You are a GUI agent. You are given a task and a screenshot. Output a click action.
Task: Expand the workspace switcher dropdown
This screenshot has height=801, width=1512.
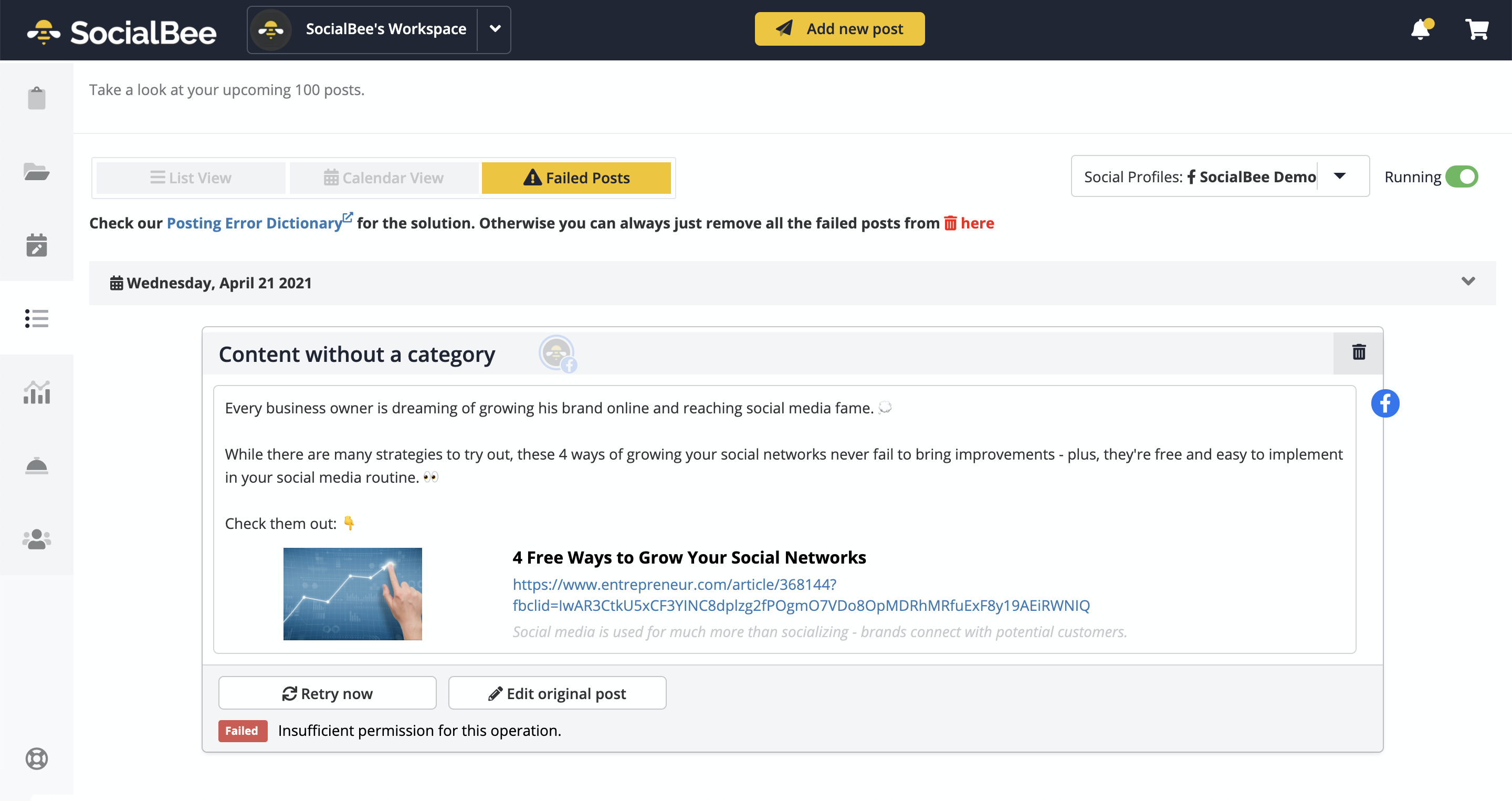[497, 28]
